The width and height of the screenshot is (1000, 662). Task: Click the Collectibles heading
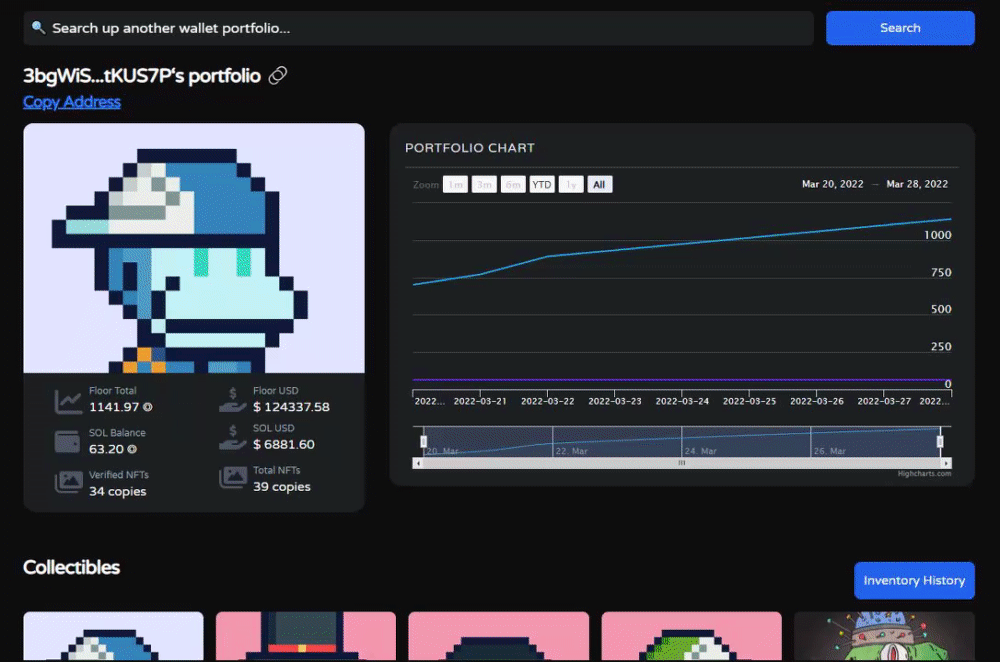[x=71, y=567]
